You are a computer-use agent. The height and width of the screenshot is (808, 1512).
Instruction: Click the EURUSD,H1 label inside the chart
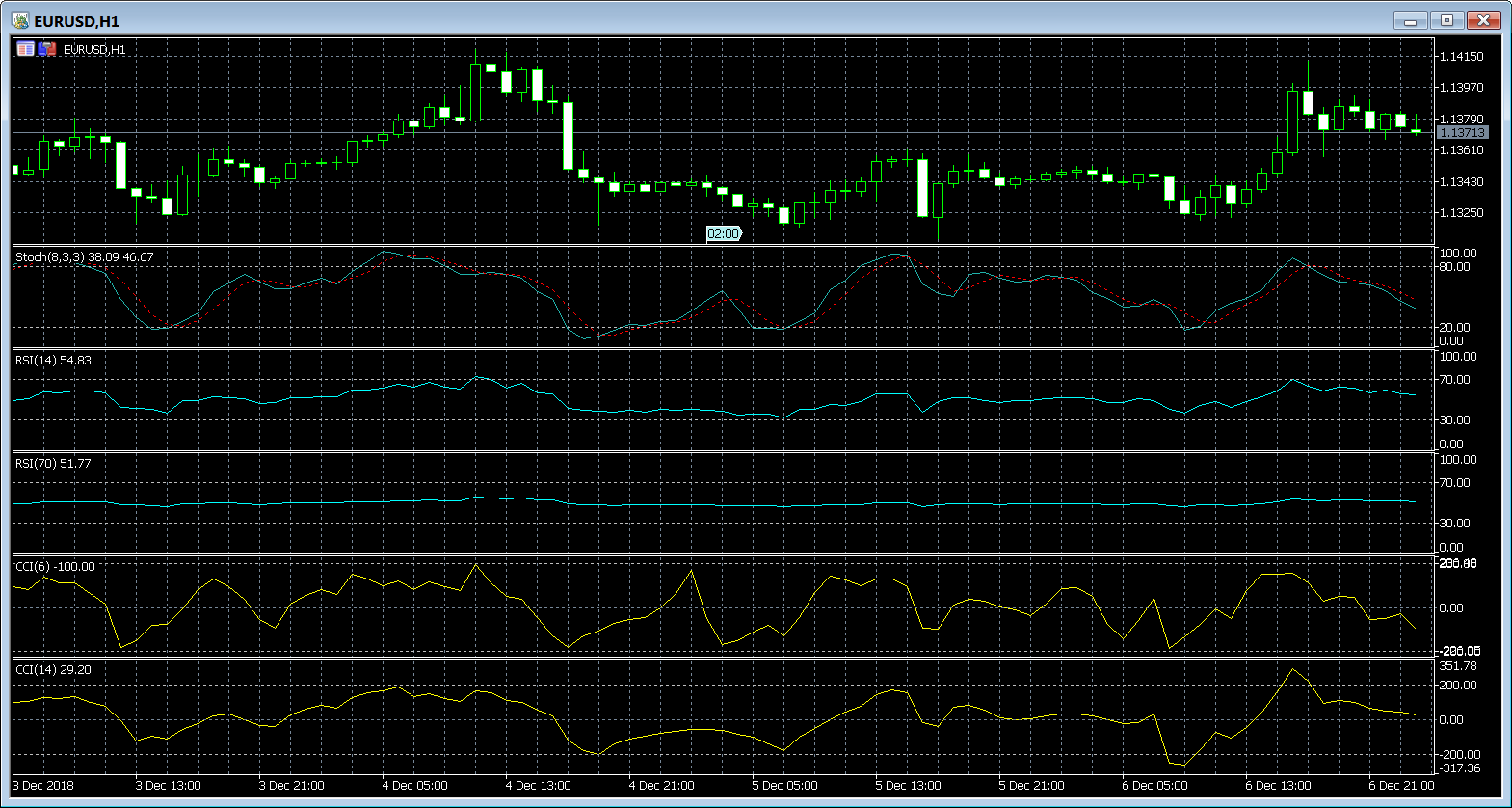[x=94, y=49]
